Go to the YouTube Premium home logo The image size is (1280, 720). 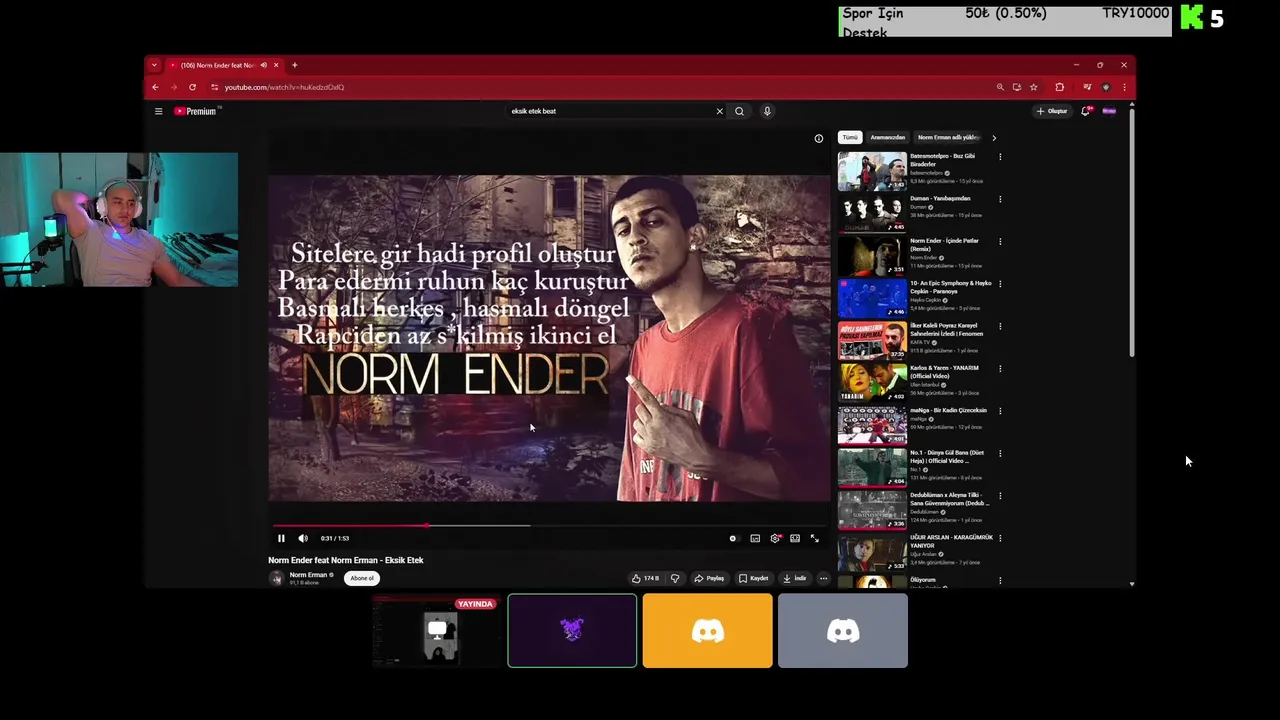[x=196, y=111]
